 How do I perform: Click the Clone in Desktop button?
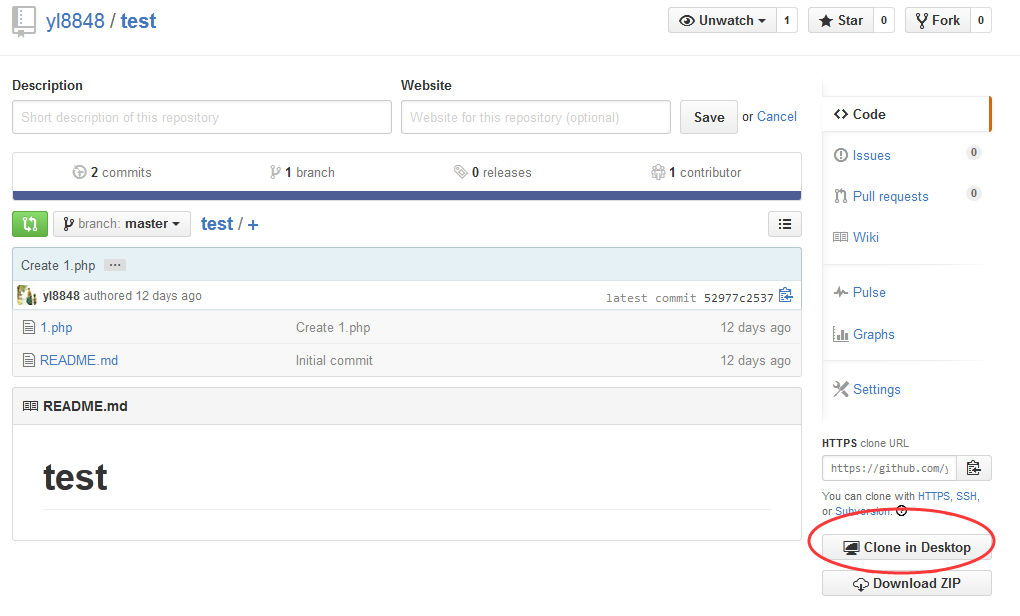coord(907,547)
